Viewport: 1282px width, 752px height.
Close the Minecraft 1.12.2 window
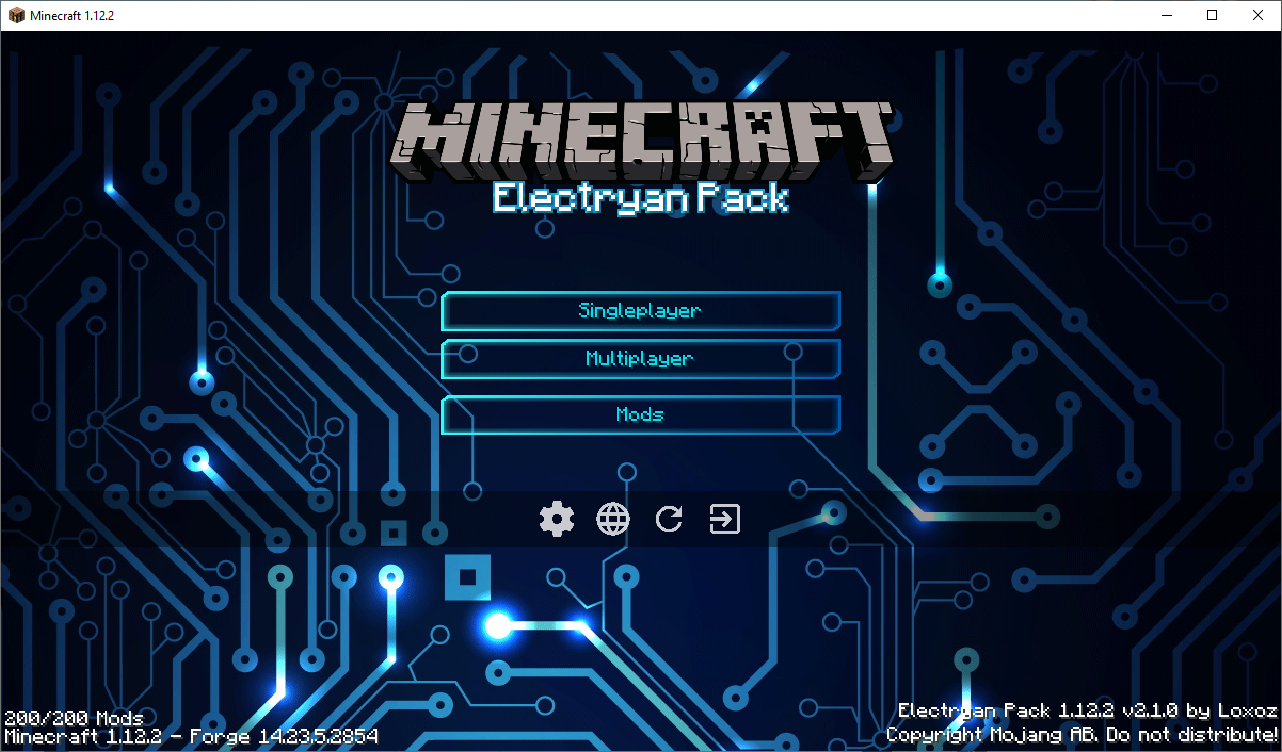pyautogui.click(x=1258, y=16)
